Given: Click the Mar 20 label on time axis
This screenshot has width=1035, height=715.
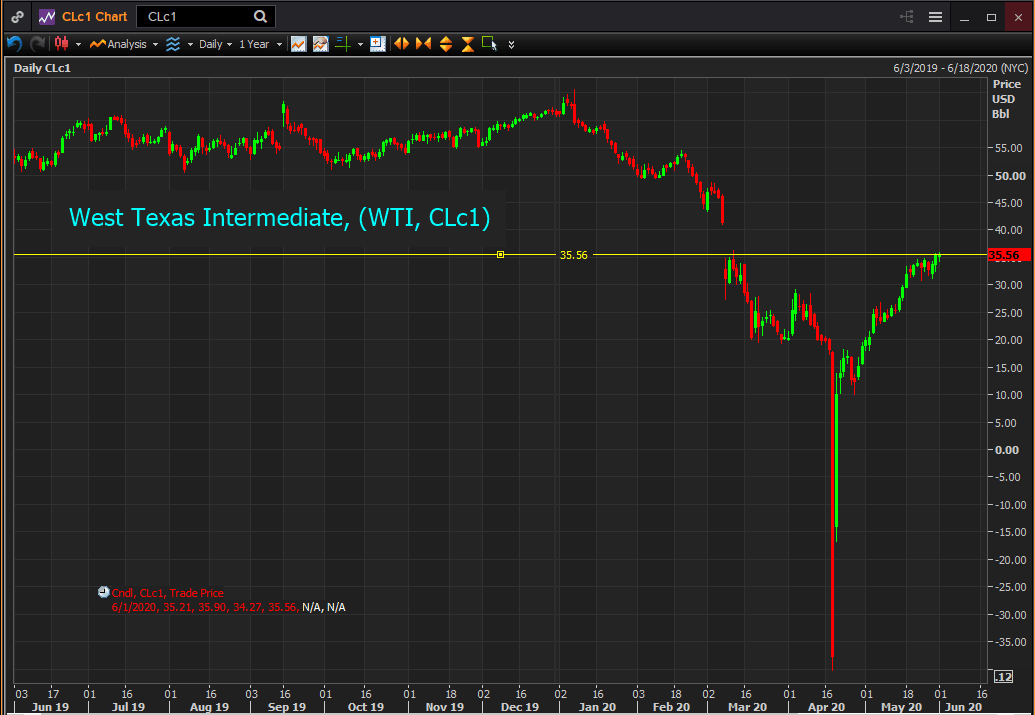Looking at the screenshot, I should point(747,706).
